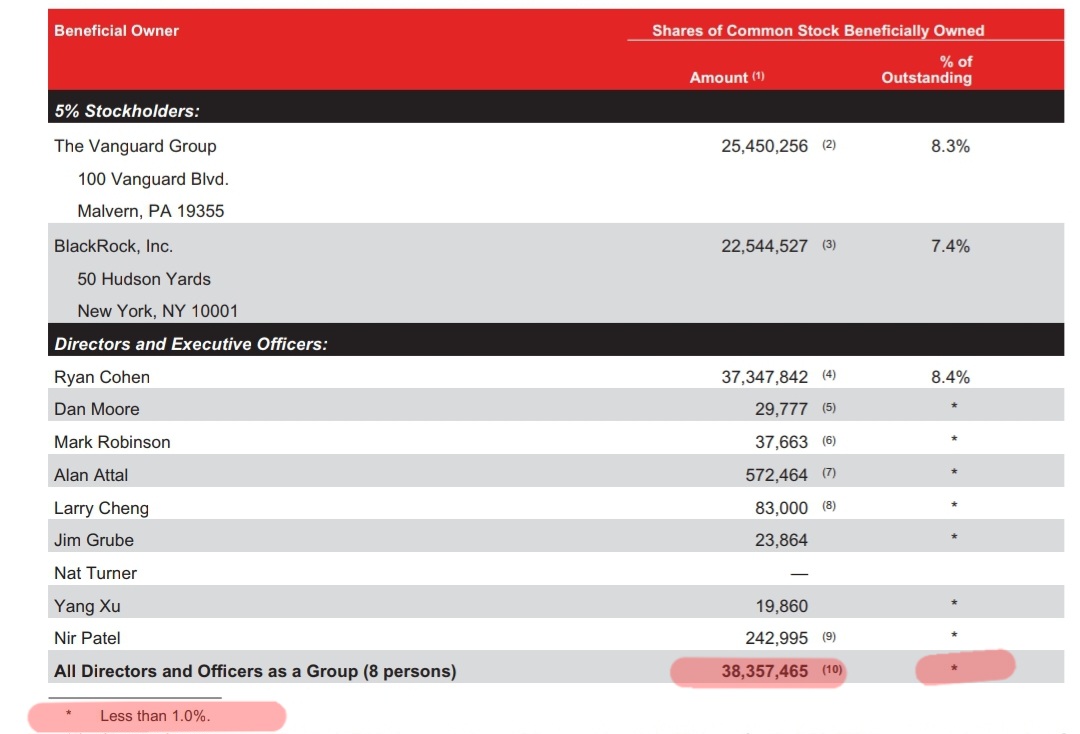Click the 'Mark Robinson' row name
Screen dimensions: 1080x734
click(112, 442)
